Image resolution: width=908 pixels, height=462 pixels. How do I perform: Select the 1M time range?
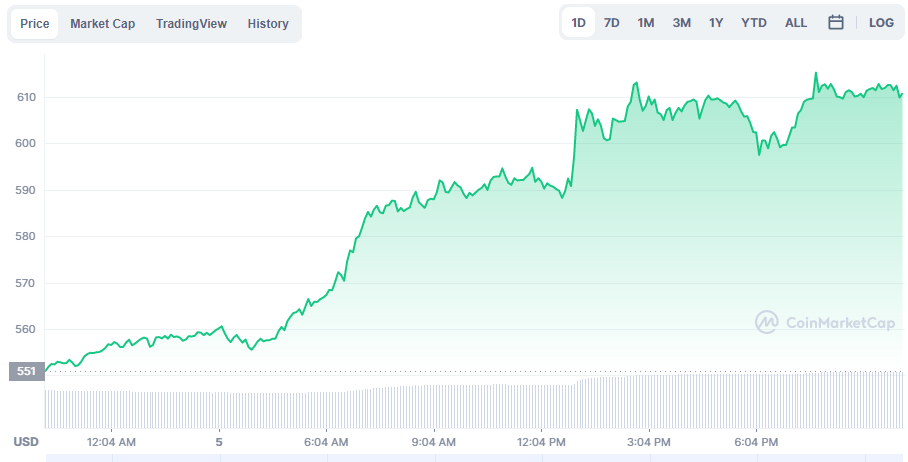click(646, 23)
